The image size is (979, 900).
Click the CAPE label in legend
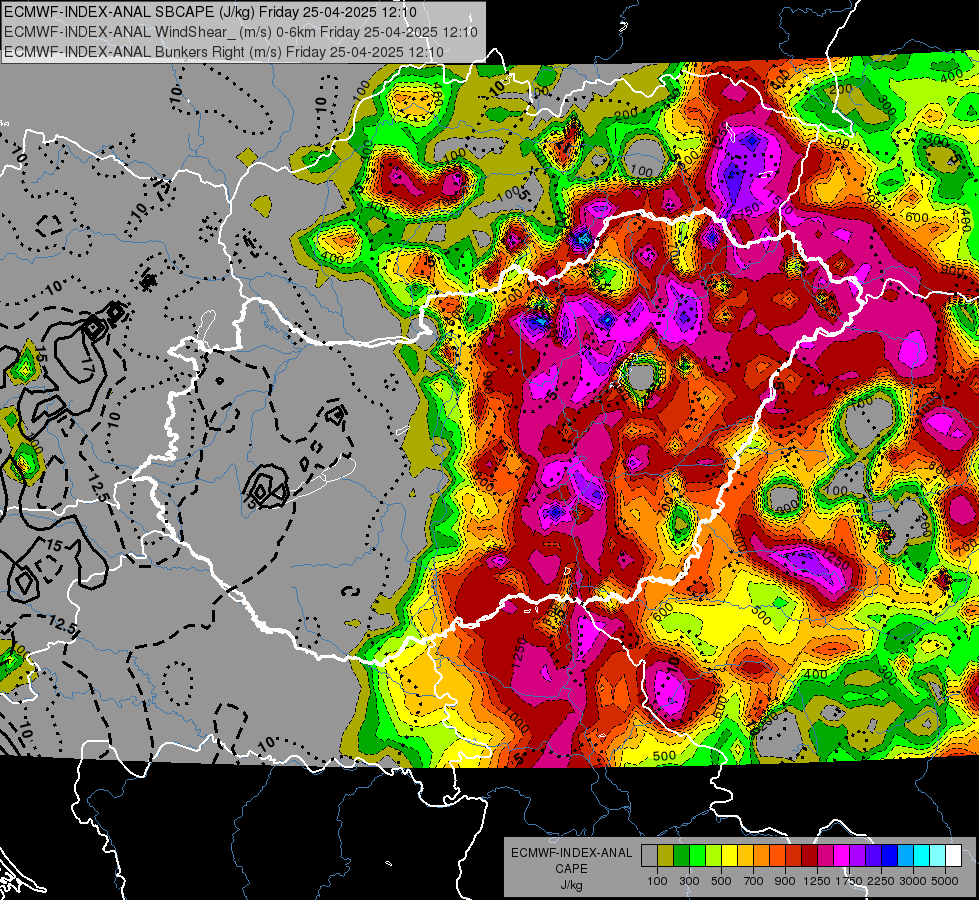click(572, 869)
